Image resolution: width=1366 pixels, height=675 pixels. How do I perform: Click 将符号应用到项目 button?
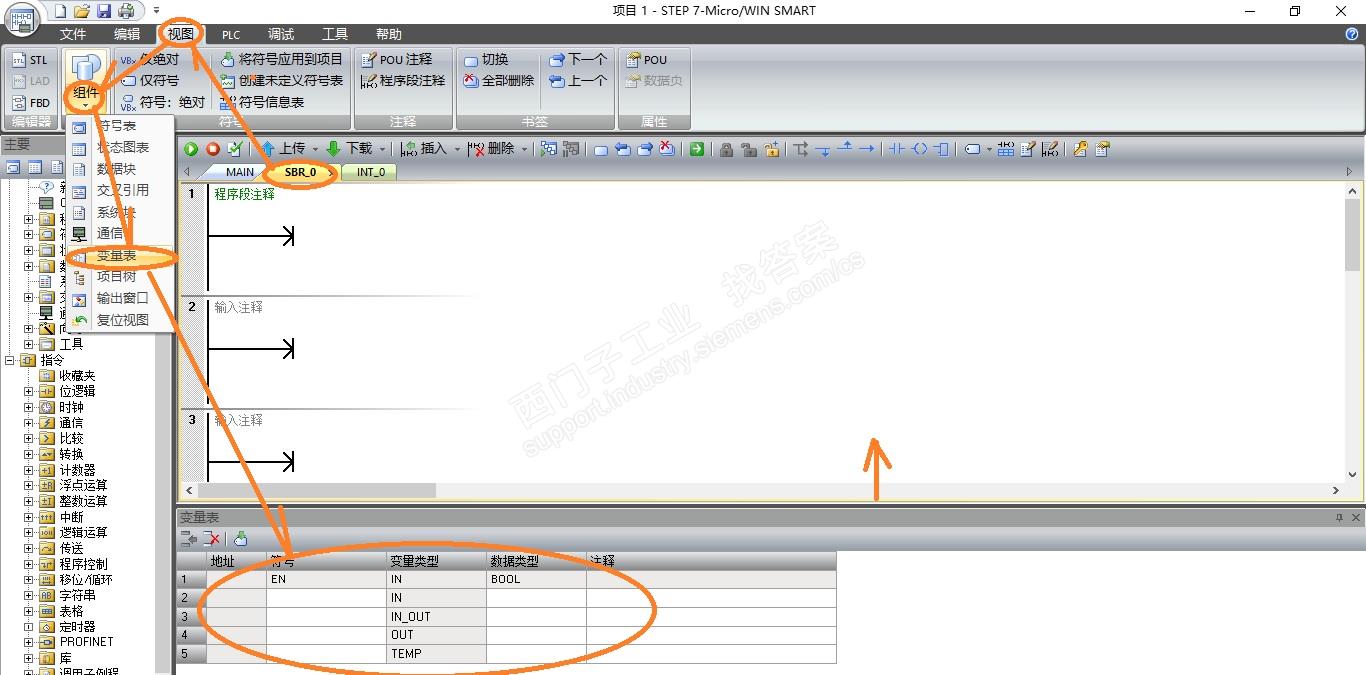pos(281,59)
